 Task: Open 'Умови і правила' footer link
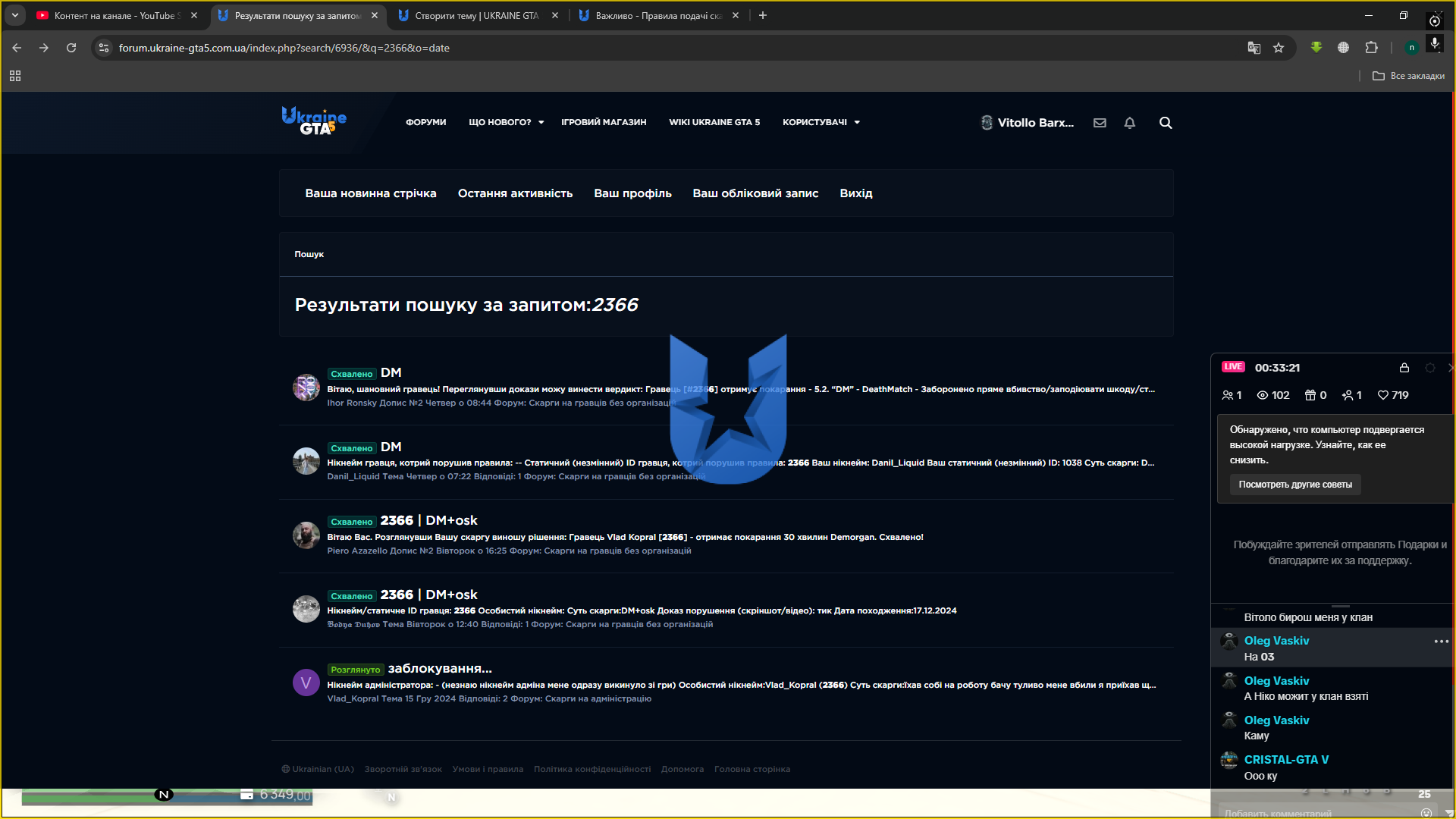(x=488, y=769)
